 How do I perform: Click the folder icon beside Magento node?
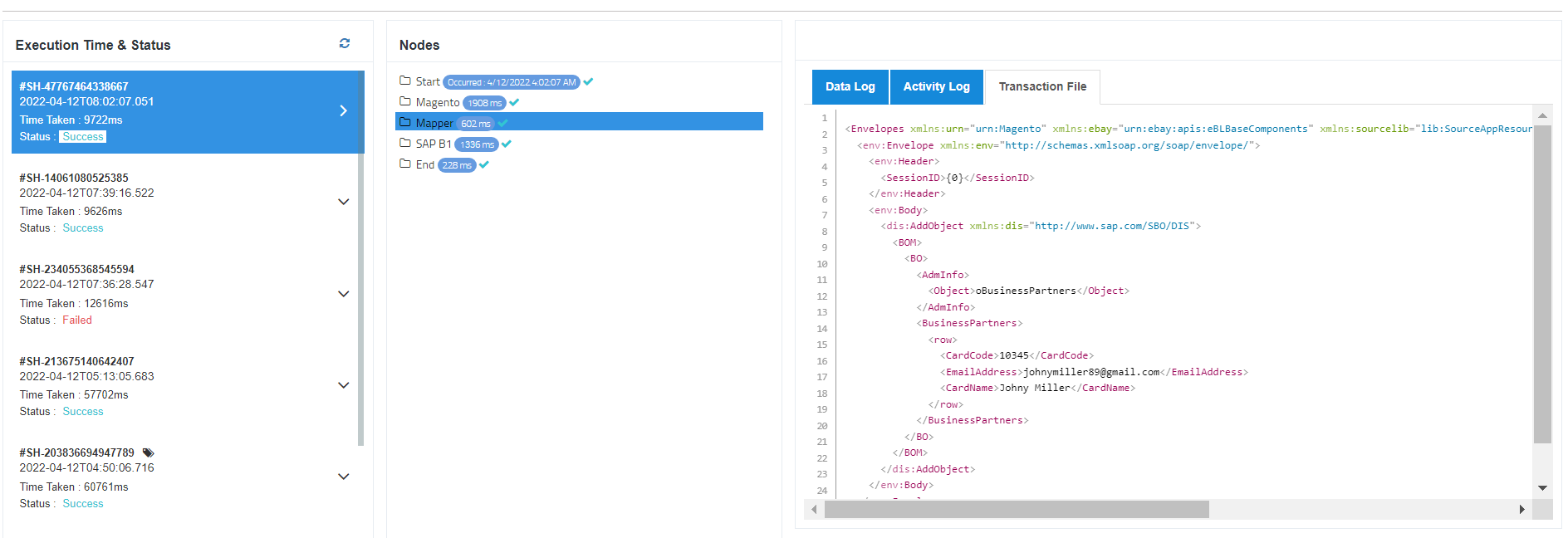click(x=405, y=101)
